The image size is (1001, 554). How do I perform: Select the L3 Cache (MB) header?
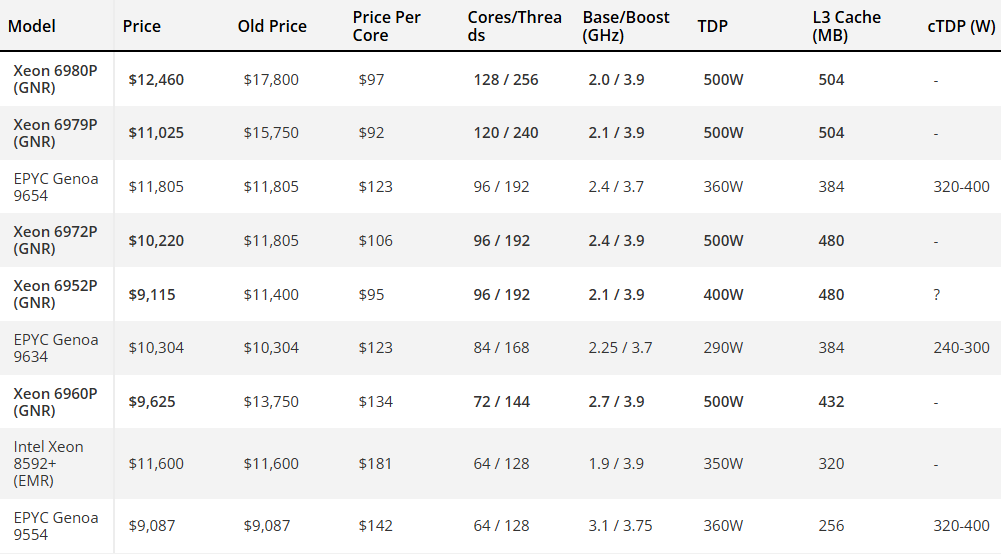(847, 26)
